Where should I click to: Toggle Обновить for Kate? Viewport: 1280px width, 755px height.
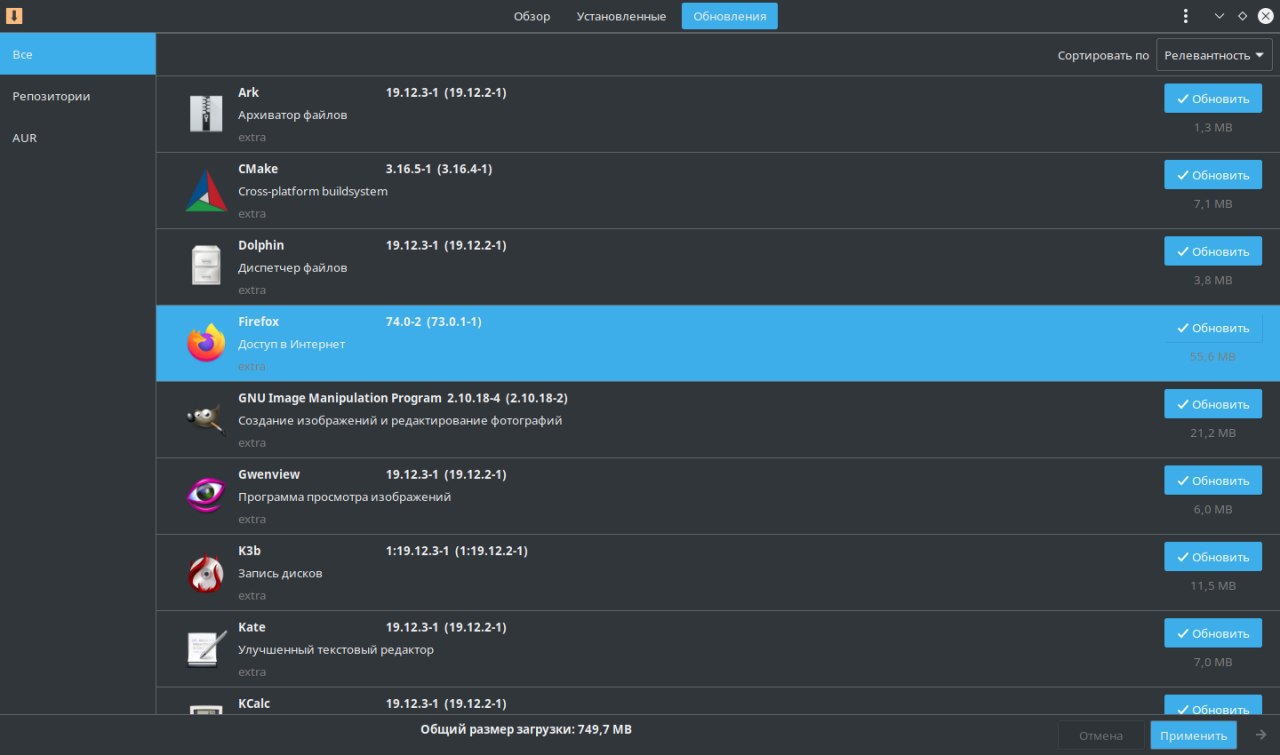click(x=1213, y=634)
